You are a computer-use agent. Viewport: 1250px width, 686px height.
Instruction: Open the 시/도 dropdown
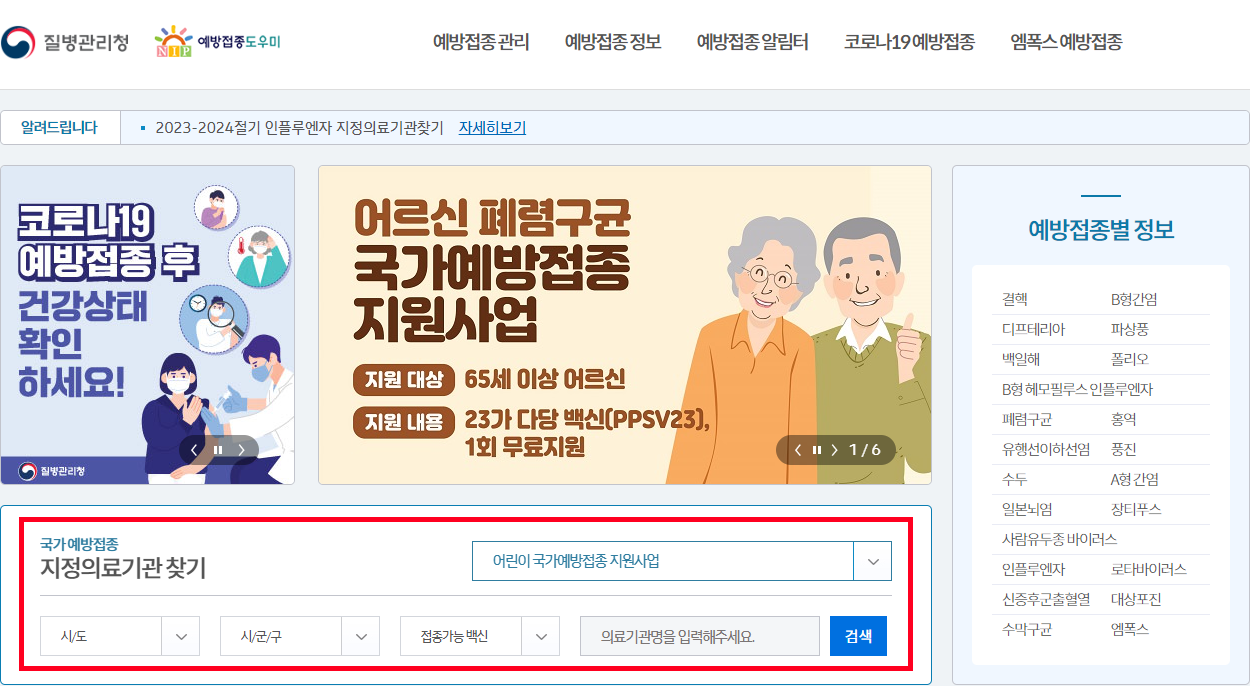tap(119, 635)
